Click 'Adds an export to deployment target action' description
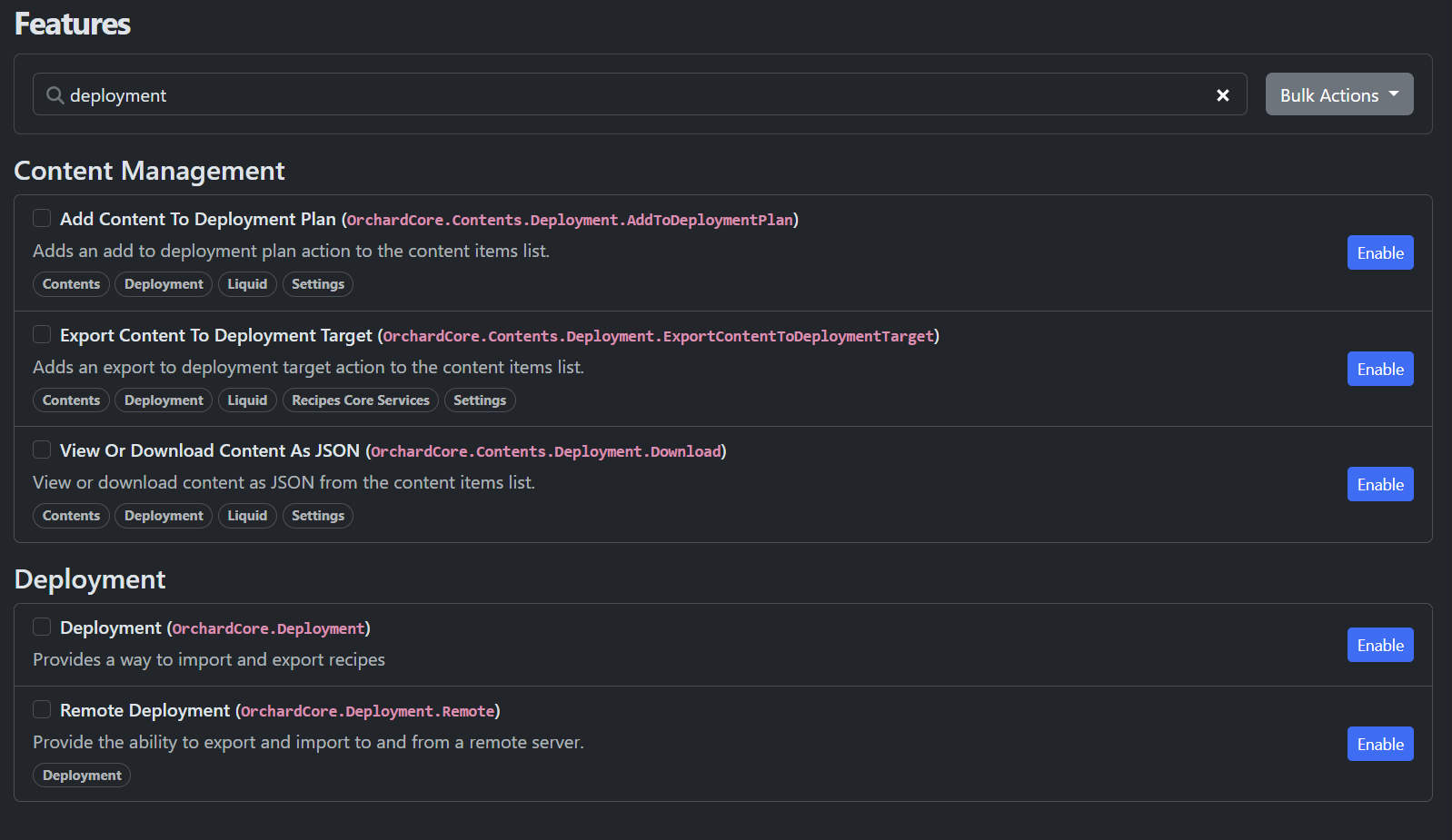The height and width of the screenshot is (840, 1452). [308, 367]
